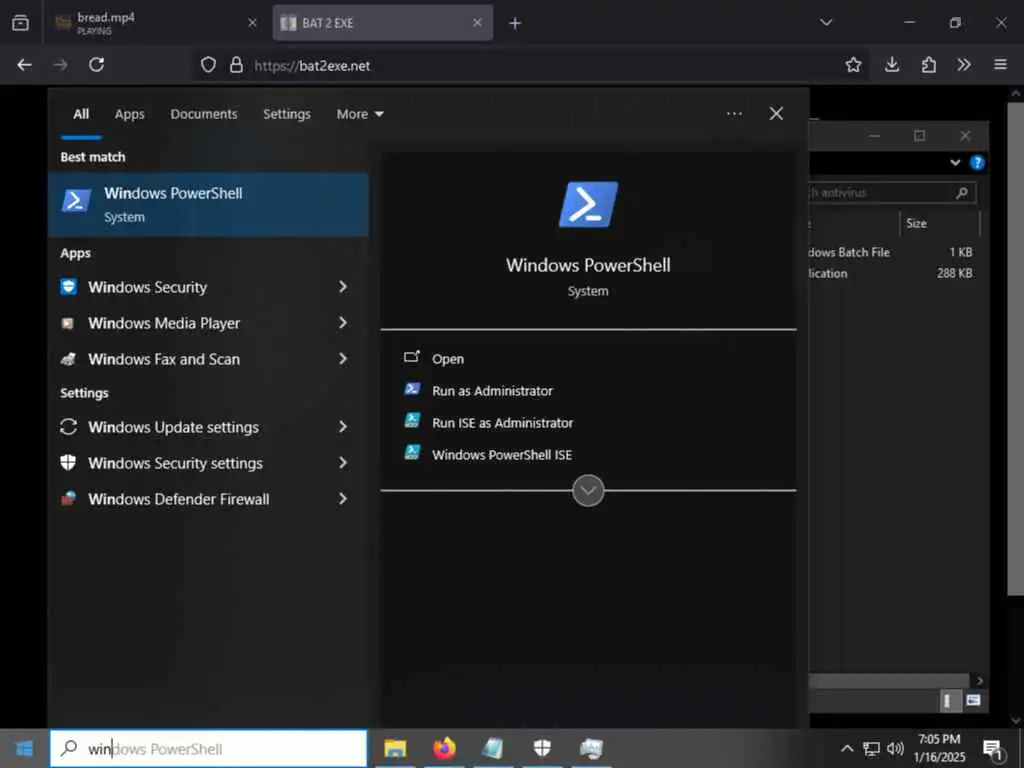The width and height of the screenshot is (1024, 768).
Task: List all Firefox tabs dropdown arrow
Action: click(x=826, y=23)
